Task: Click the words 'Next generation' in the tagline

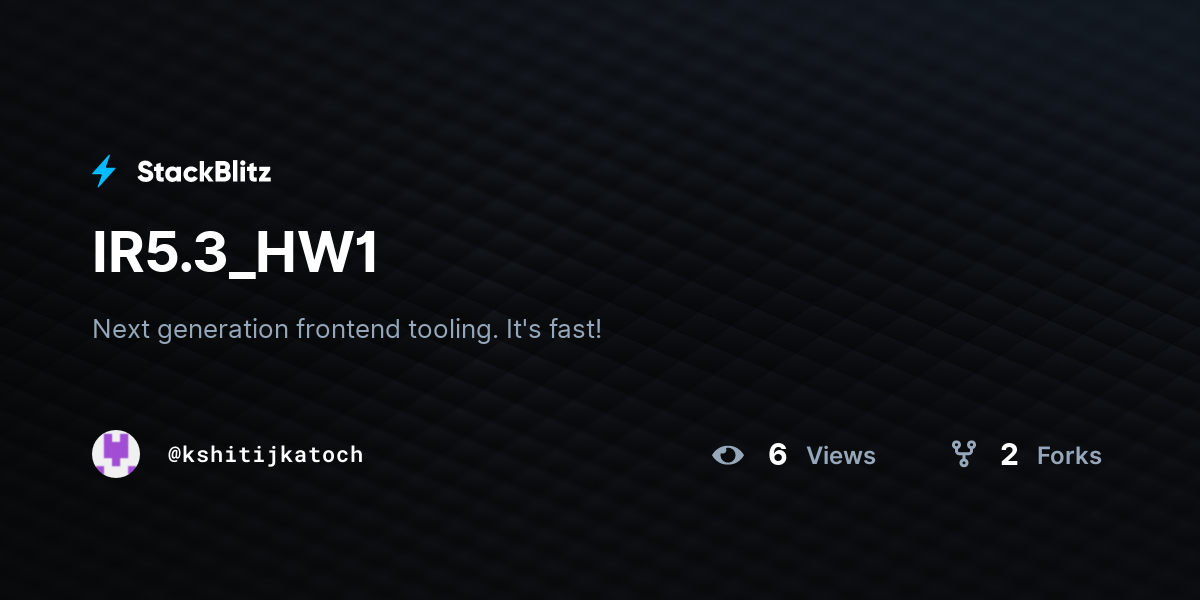Action: point(191,329)
